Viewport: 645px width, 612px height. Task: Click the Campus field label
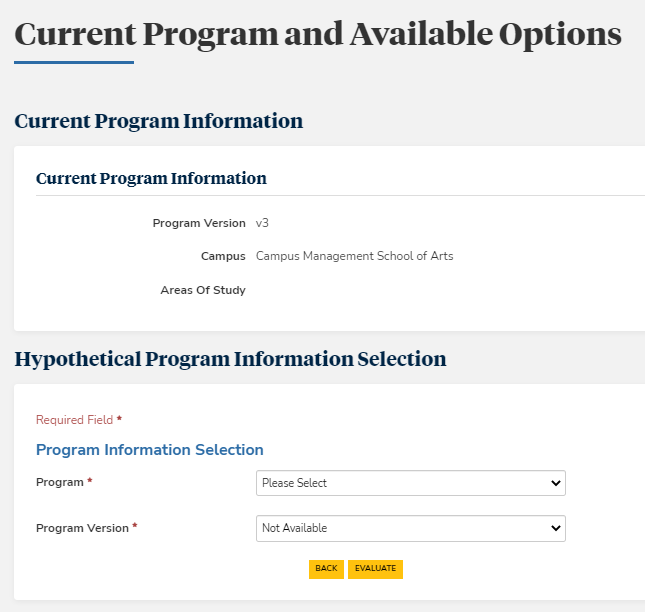[x=223, y=256]
